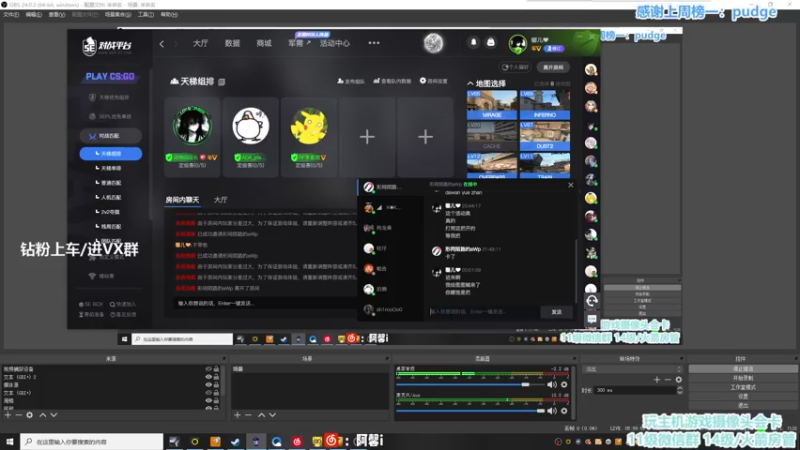
Task: Expand the 对战匹配 sidebar group
Action: coord(110,136)
